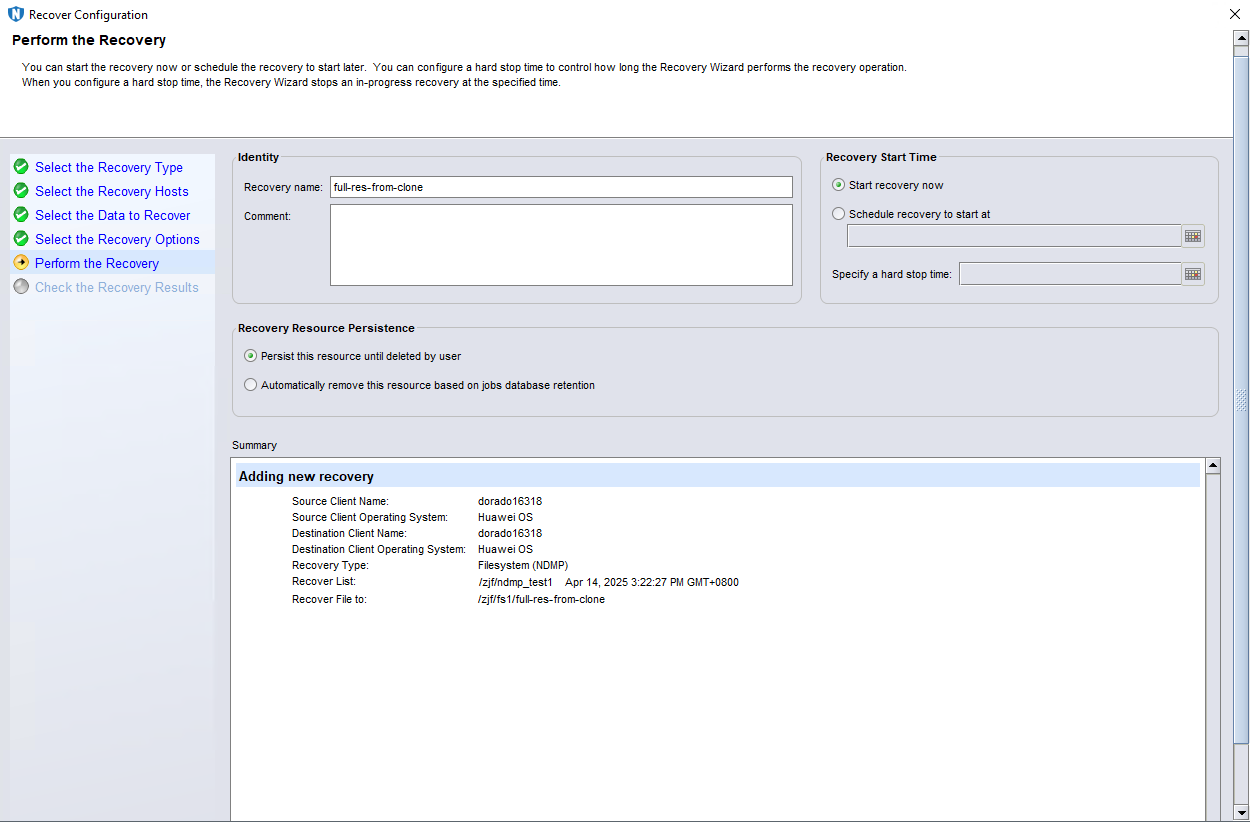Click Summary panel scroll up arrow
Screen dimensions: 1250x822
click(x=1213, y=466)
